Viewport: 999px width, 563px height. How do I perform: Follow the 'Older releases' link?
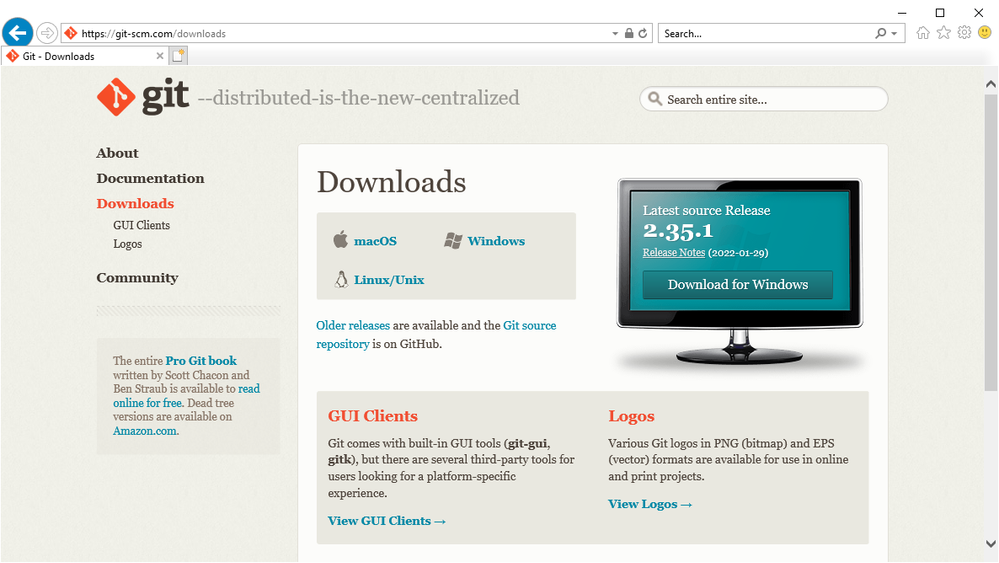353,325
